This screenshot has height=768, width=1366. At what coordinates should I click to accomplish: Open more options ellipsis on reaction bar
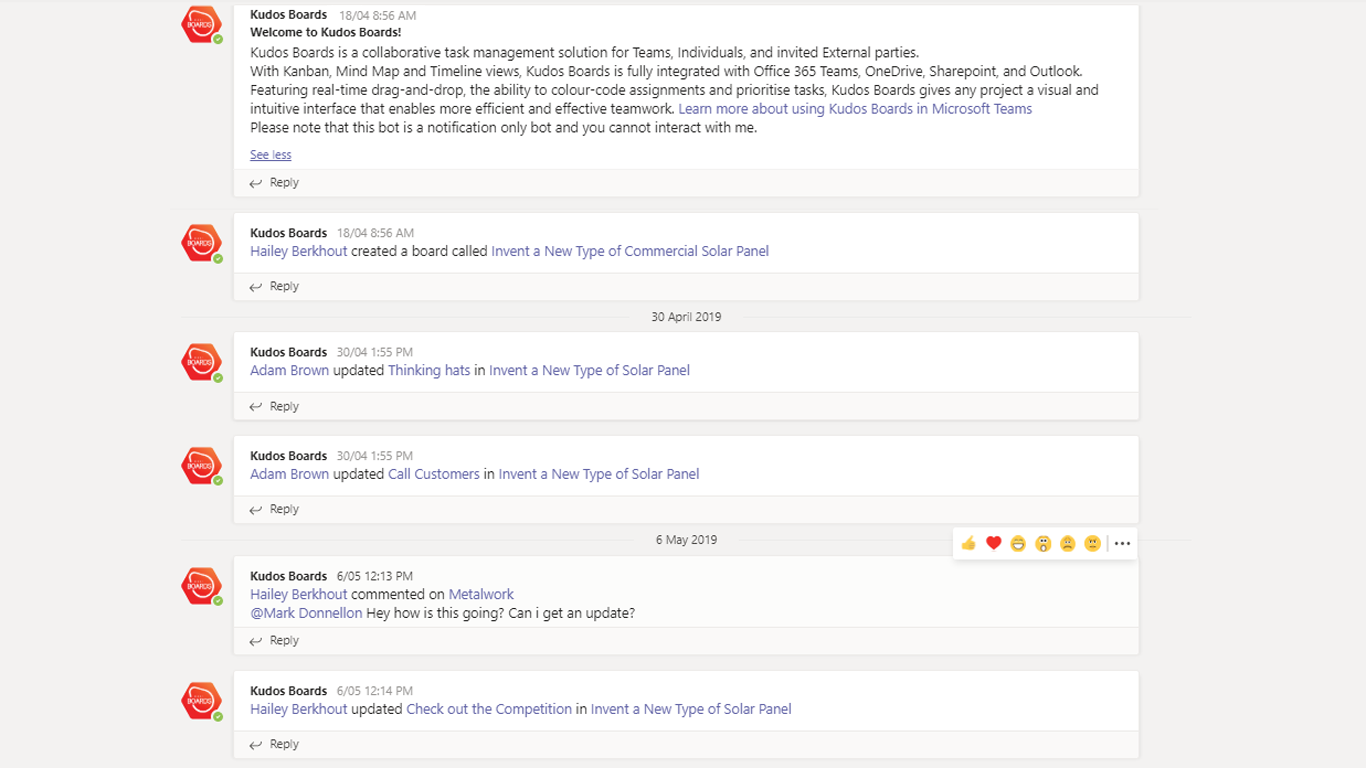pos(1122,544)
